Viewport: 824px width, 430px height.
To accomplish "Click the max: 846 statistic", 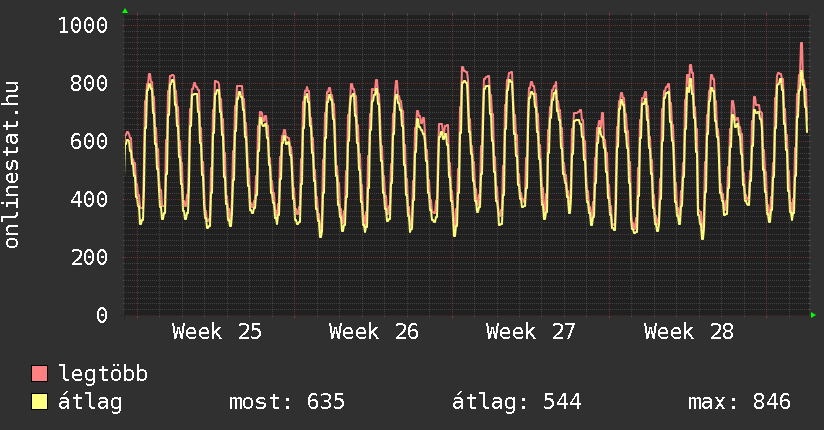I will 739,402.
